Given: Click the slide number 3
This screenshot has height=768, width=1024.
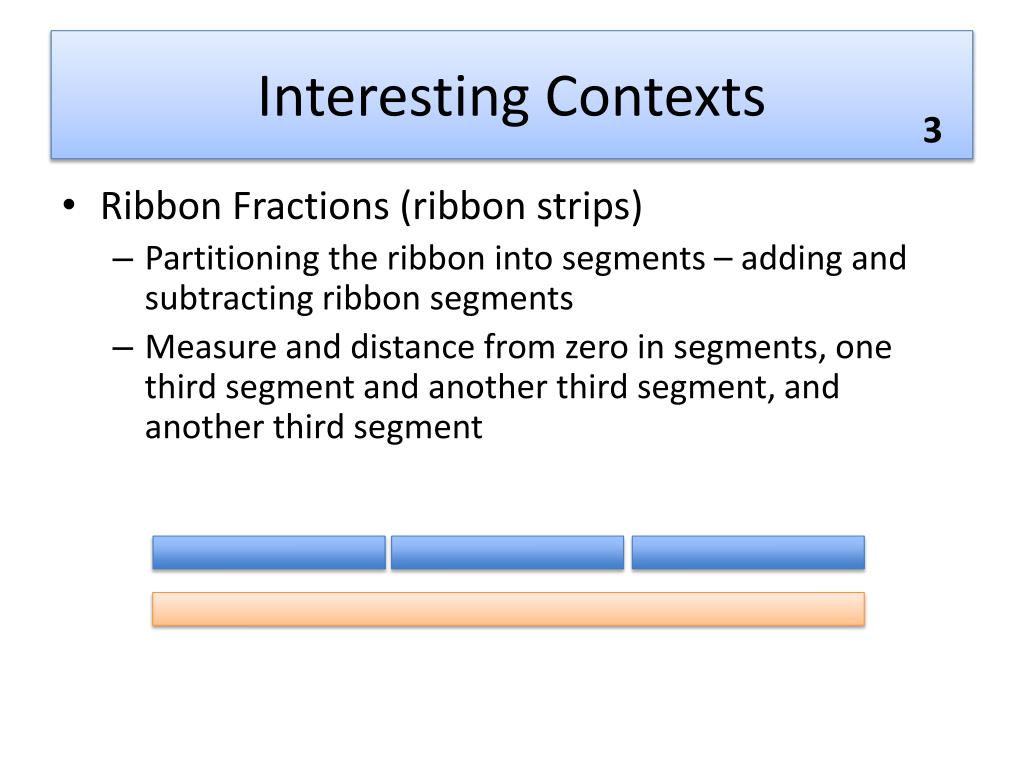Looking at the screenshot, I should [933, 130].
